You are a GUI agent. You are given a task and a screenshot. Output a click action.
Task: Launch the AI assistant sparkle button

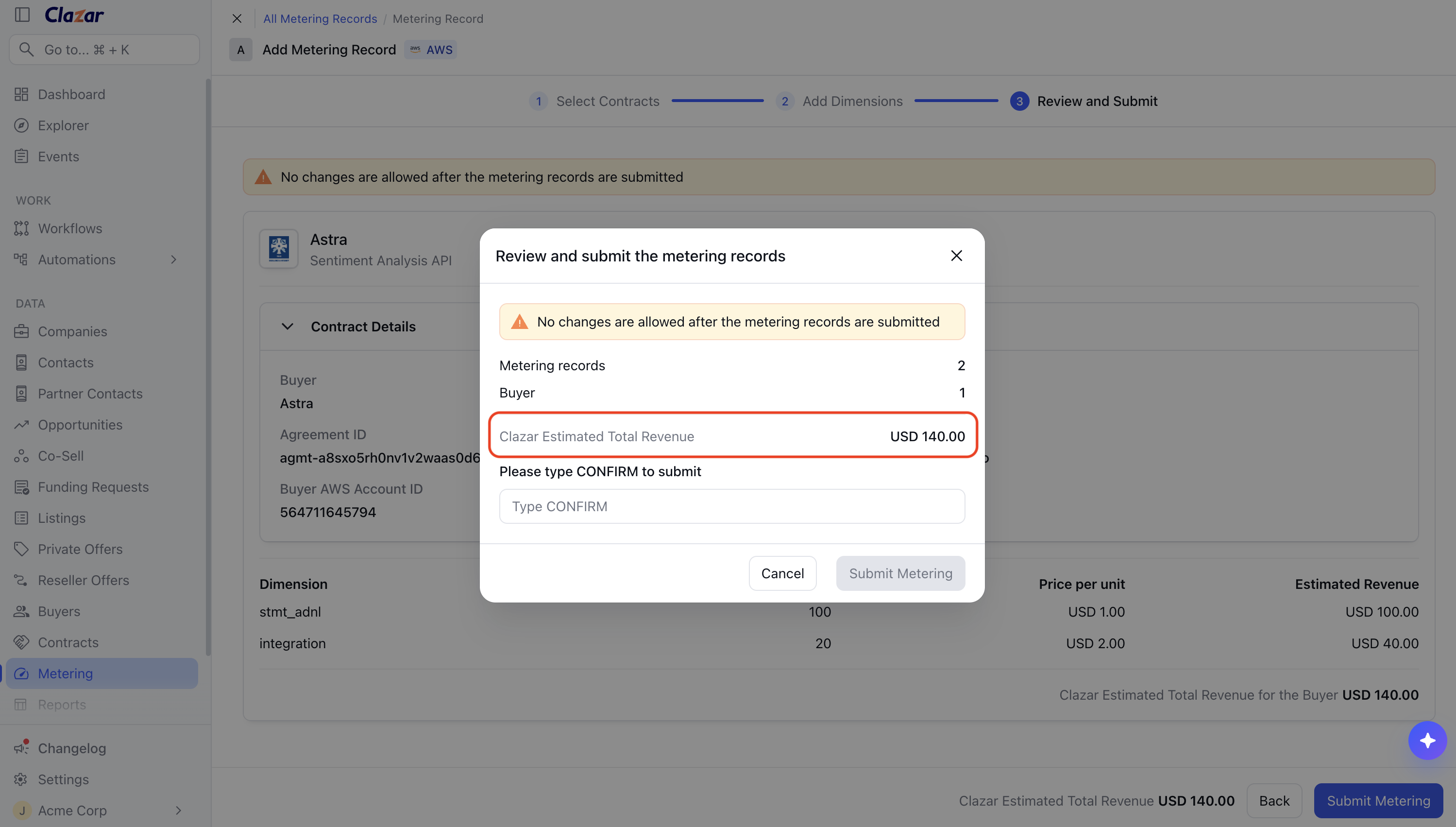[x=1427, y=740]
